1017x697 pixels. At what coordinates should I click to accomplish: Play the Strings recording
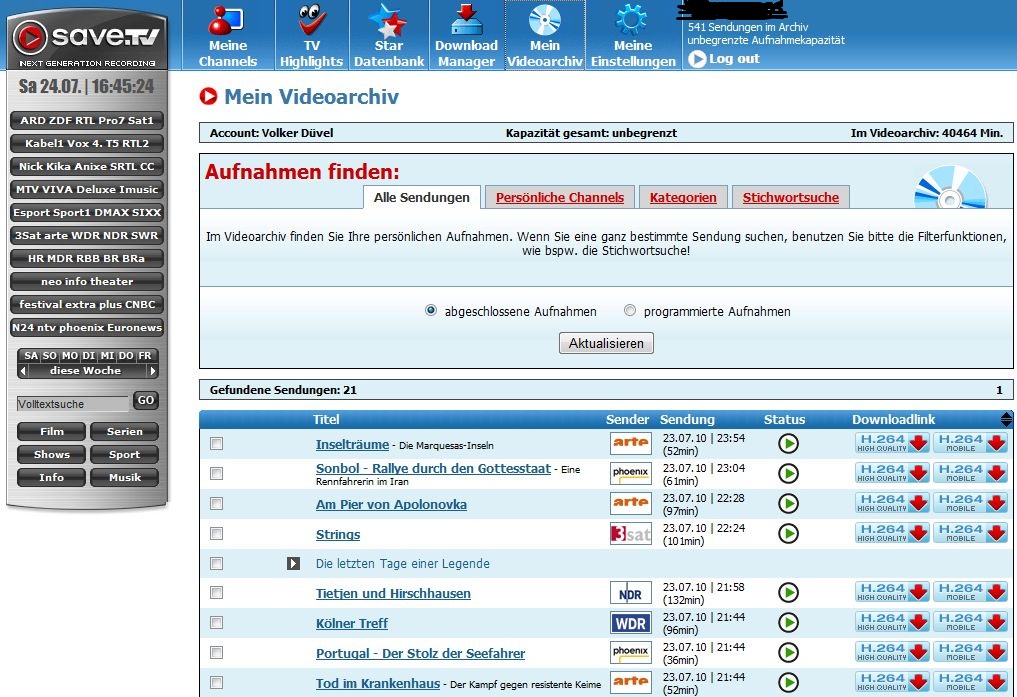pos(788,534)
